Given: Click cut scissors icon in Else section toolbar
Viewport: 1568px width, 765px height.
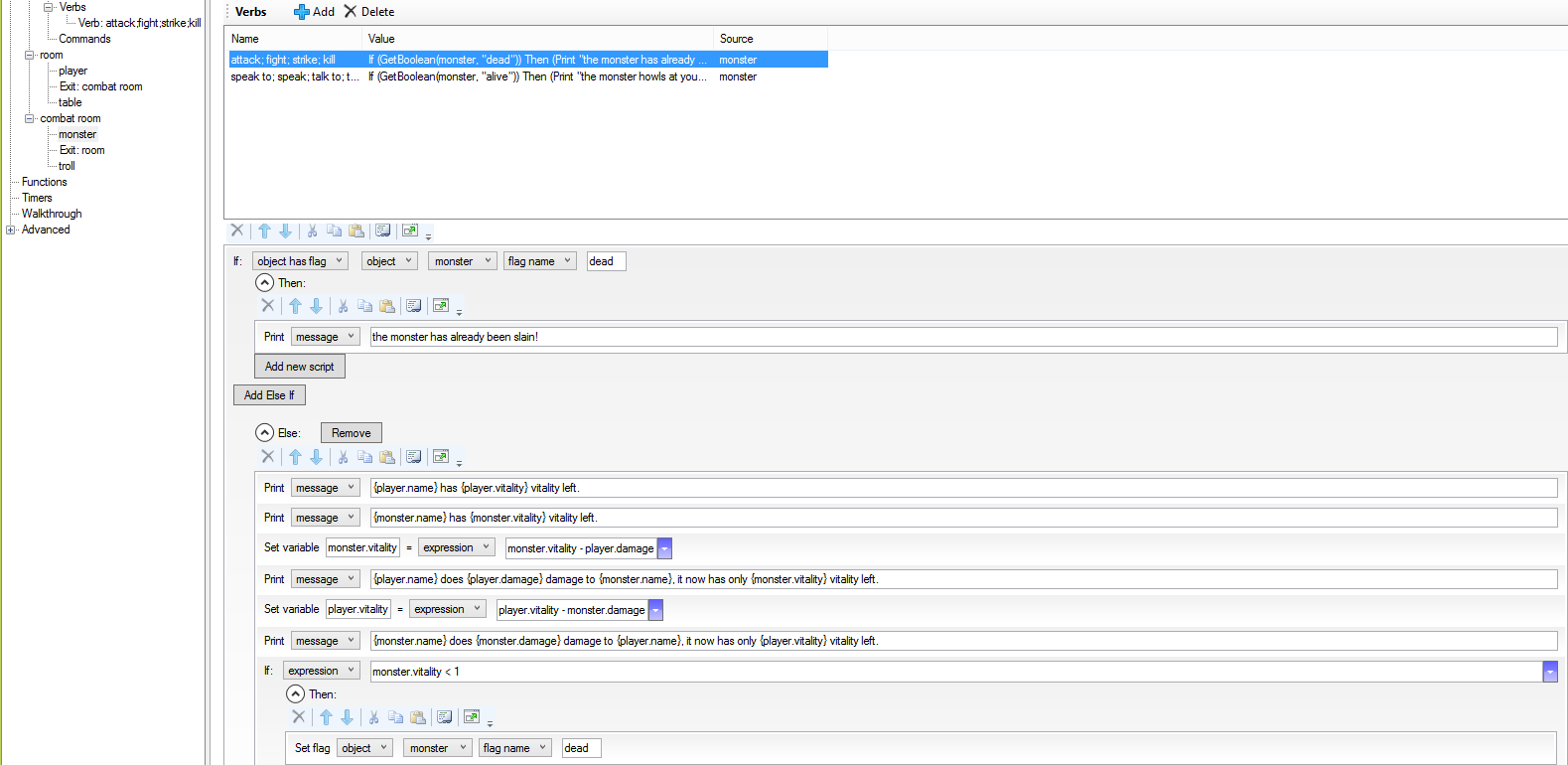Looking at the screenshot, I should pos(343,457).
